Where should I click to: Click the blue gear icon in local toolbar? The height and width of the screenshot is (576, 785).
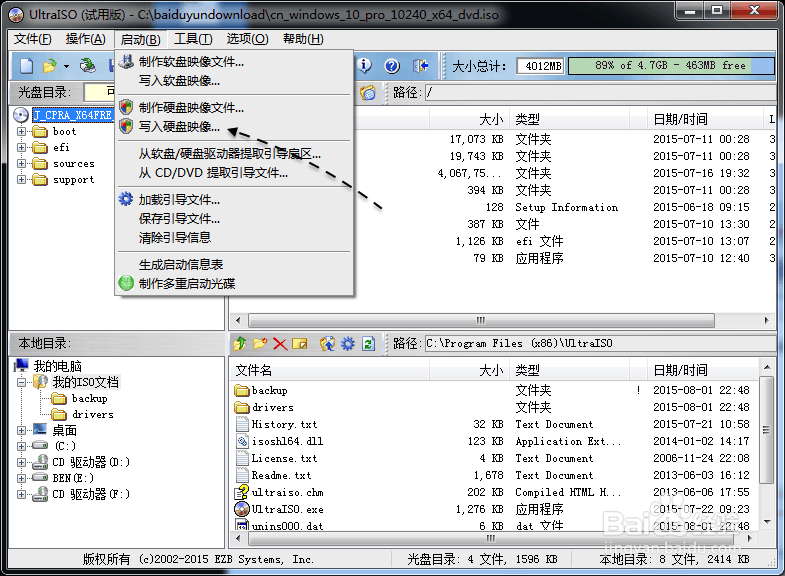click(348, 343)
